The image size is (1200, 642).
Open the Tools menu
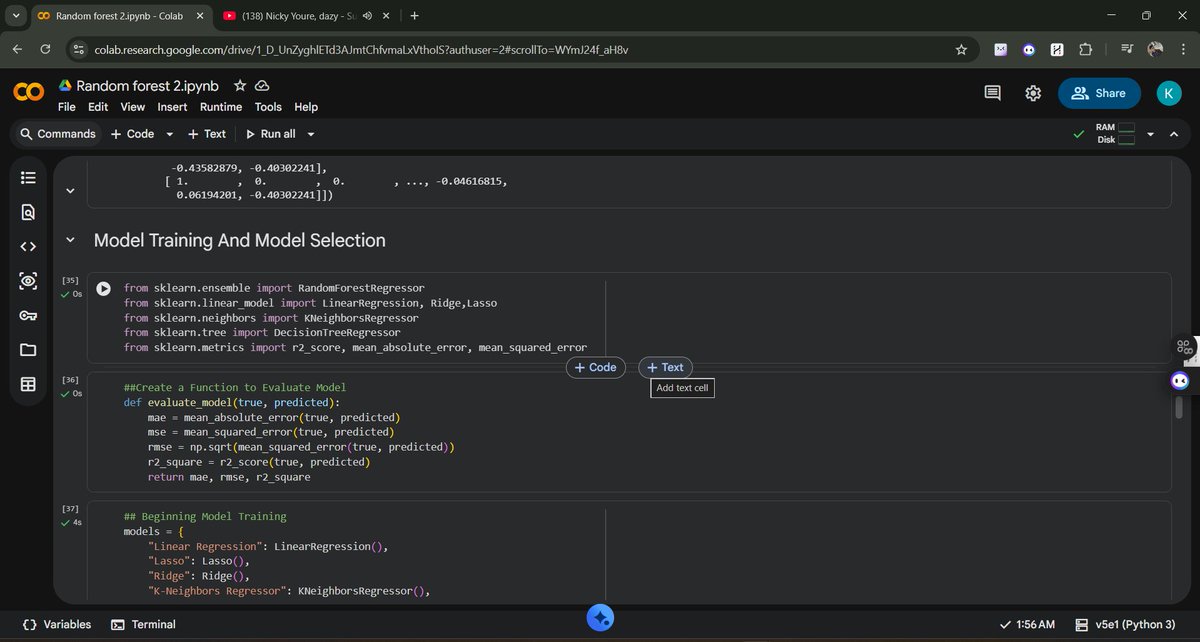[268, 107]
